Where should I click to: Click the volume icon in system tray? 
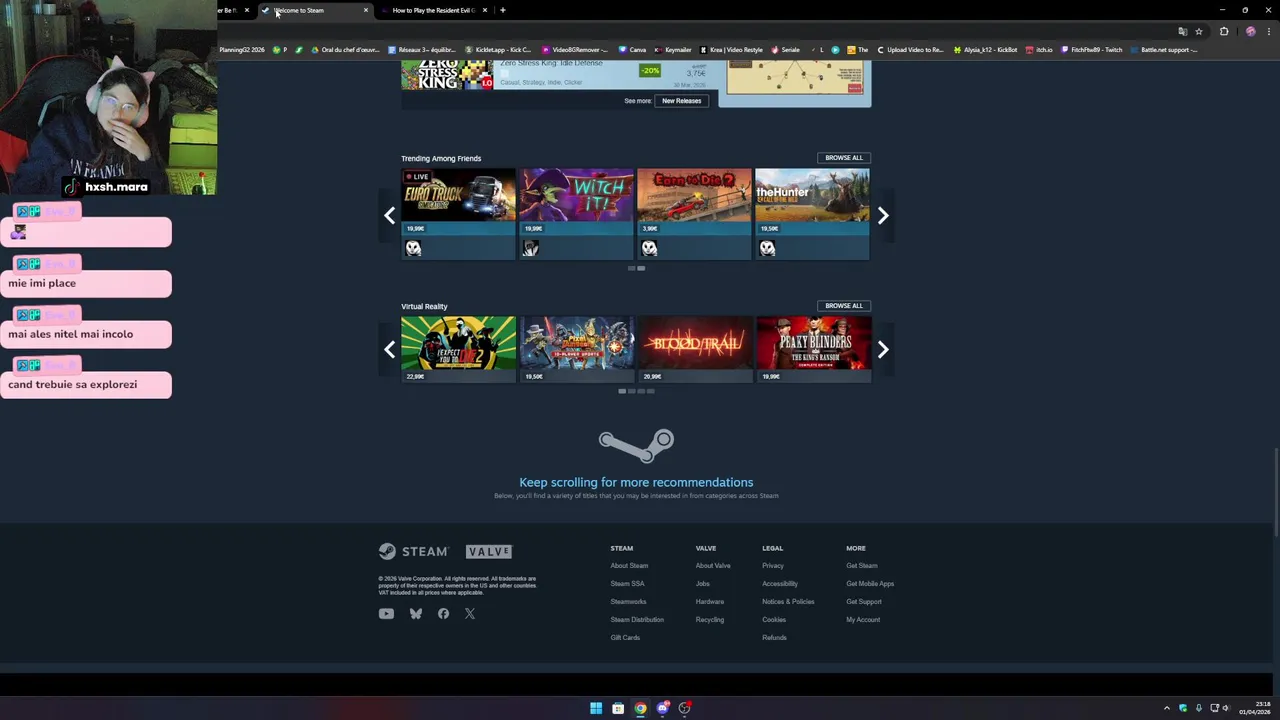[1225, 708]
